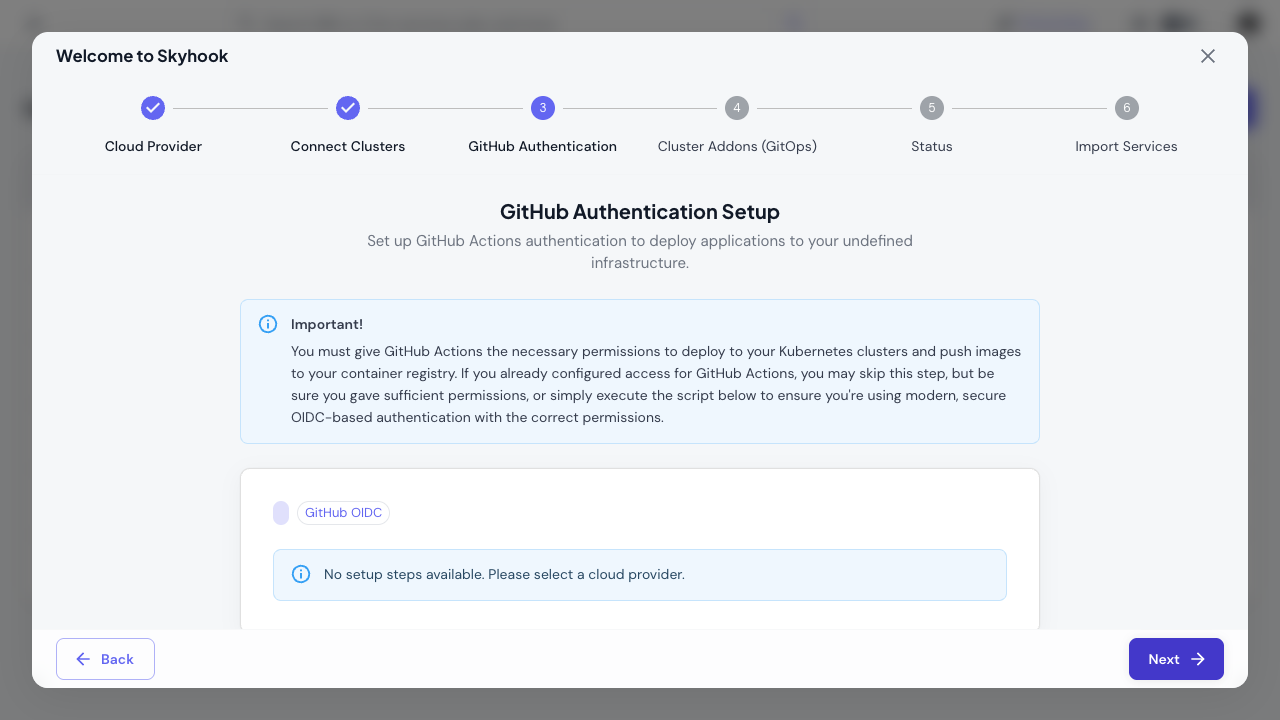The height and width of the screenshot is (720, 1280).
Task: Select the step 6 Import Services circle
Action: [1127, 108]
